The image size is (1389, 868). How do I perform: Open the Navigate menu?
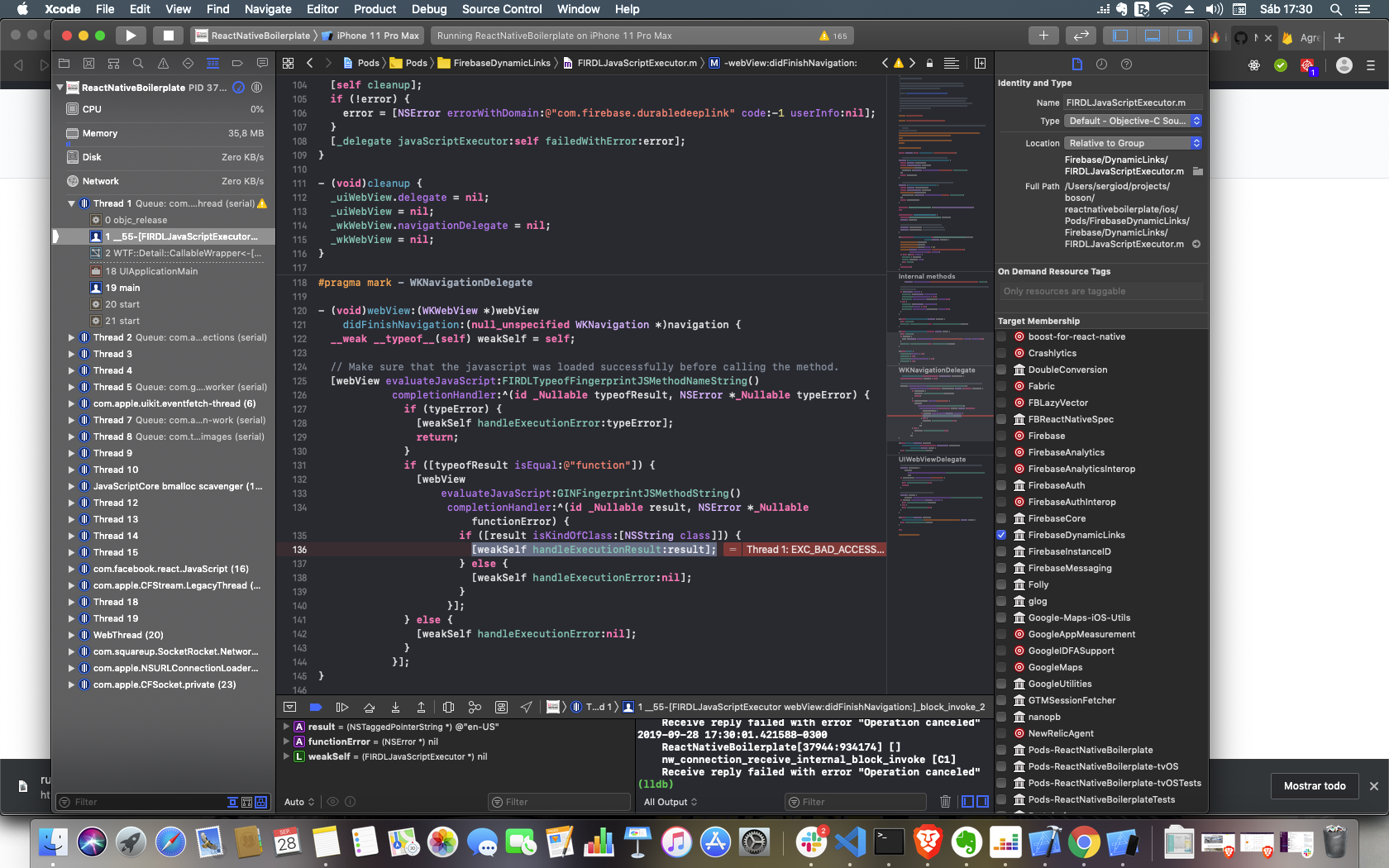click(x=268, y=9)
